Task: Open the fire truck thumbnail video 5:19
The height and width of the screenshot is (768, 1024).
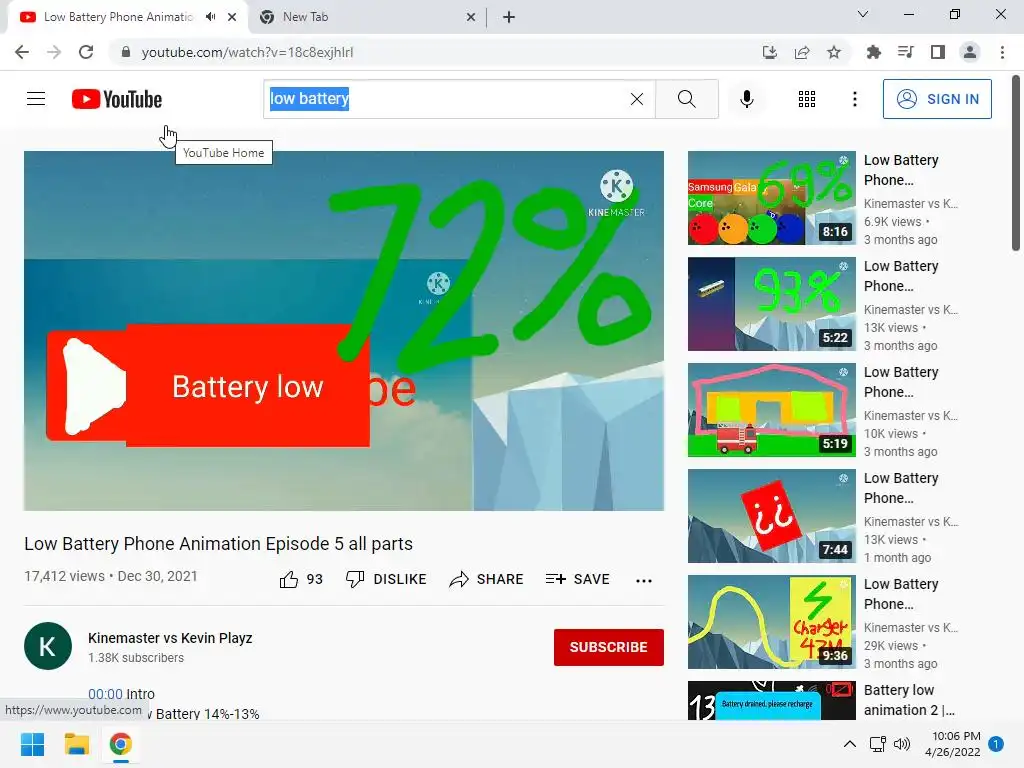Action: [771, 410]
